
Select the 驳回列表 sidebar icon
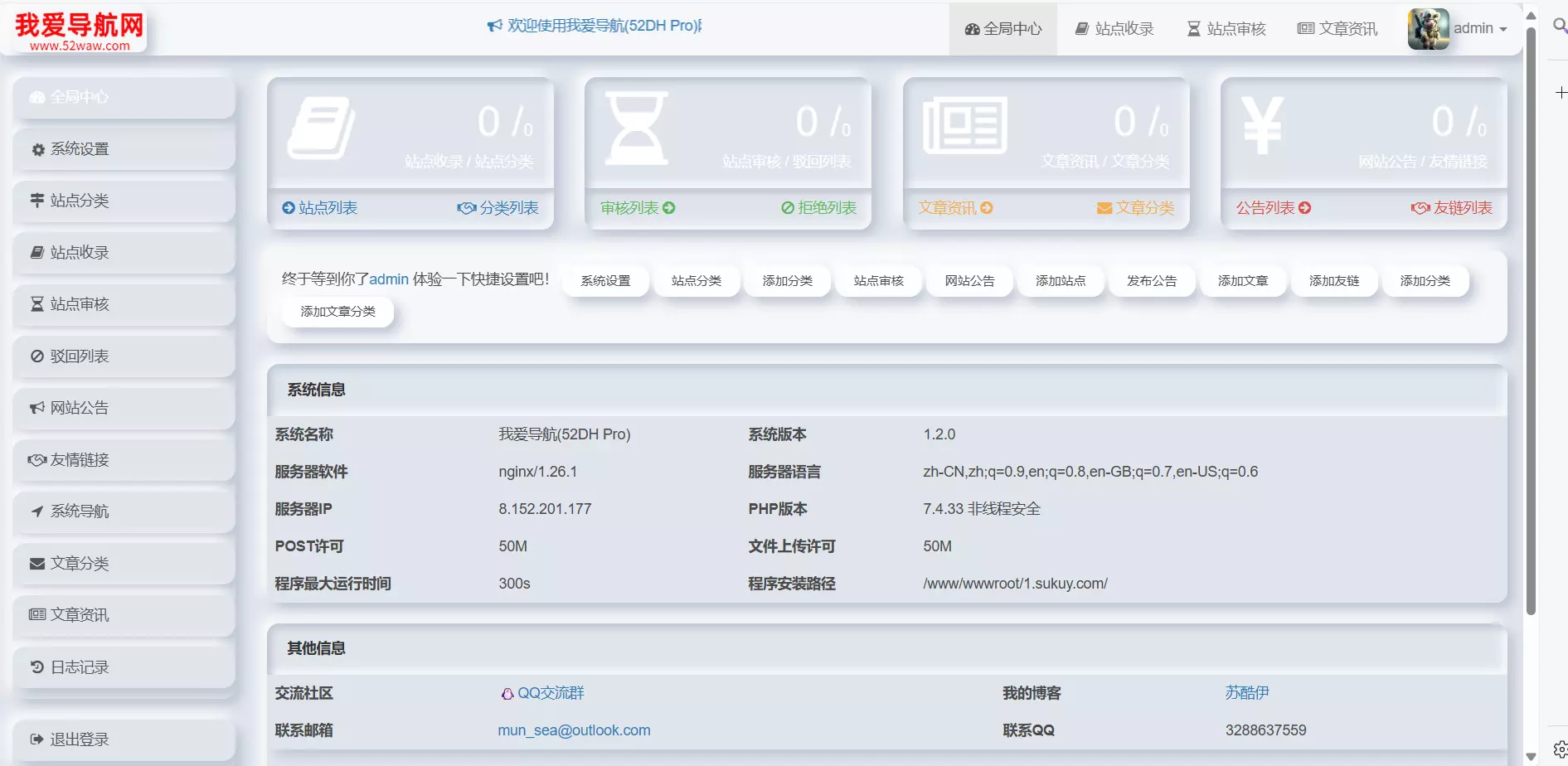click(36, 356)
